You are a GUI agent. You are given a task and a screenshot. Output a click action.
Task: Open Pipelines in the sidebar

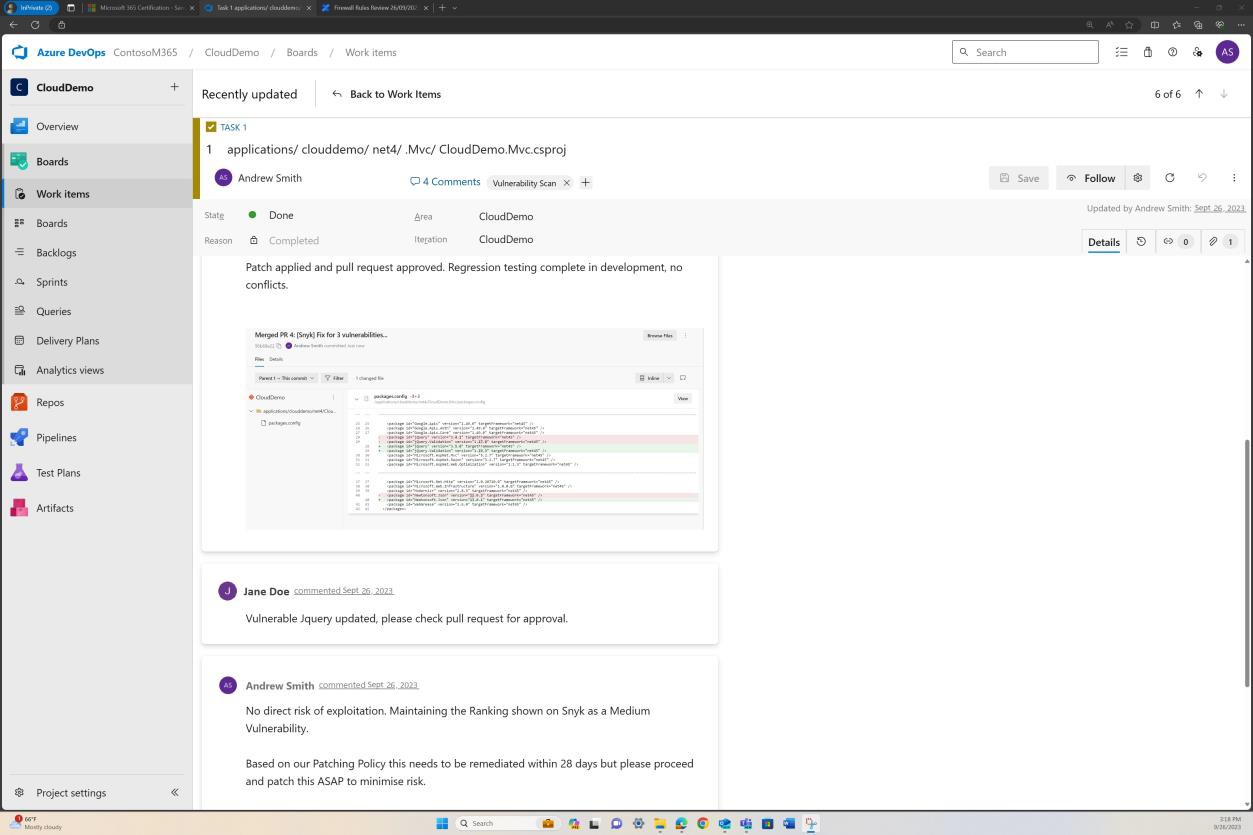pyautogui.click(x=56, y=437)
